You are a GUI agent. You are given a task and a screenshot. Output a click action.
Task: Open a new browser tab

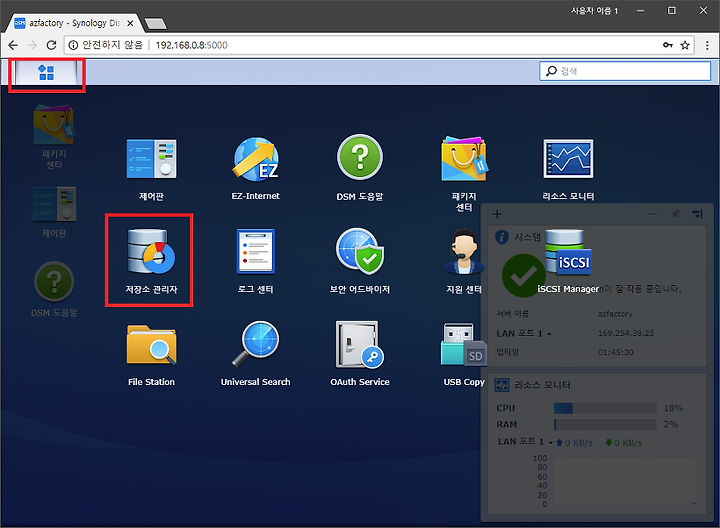click(x=155, y=23)
